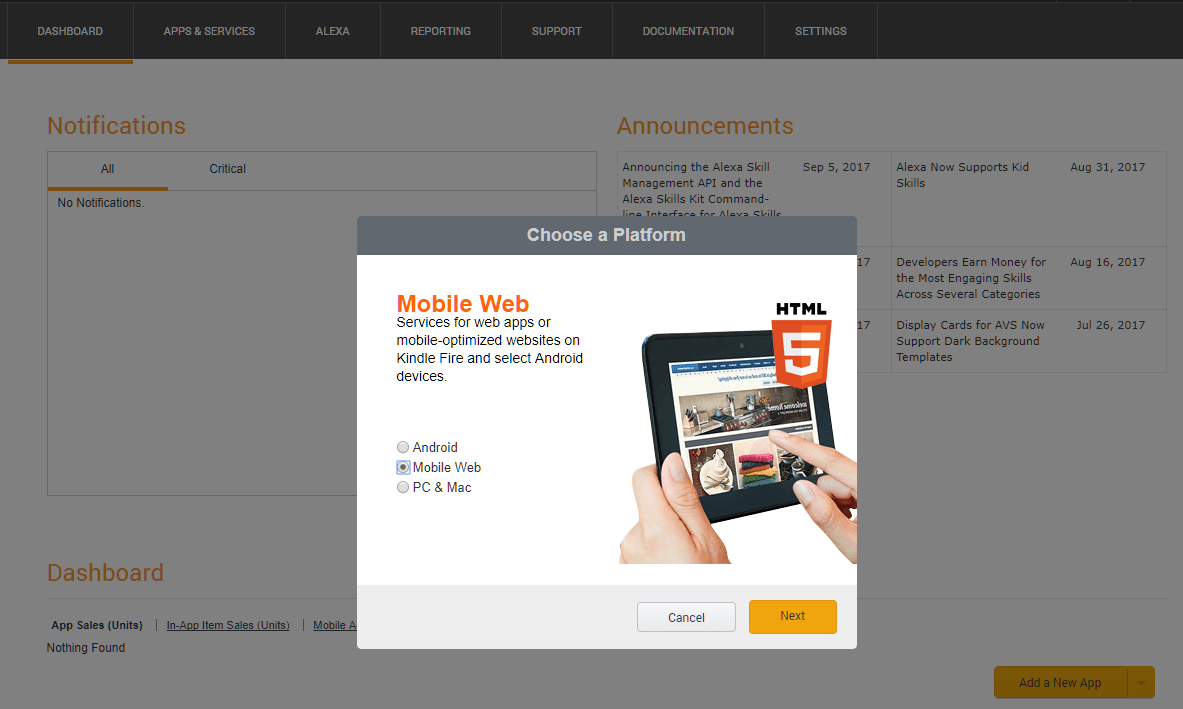The image size is (1183, 709).
Task: Open Alexa Skill Management API announcement
Action: (x=702, y=189)
